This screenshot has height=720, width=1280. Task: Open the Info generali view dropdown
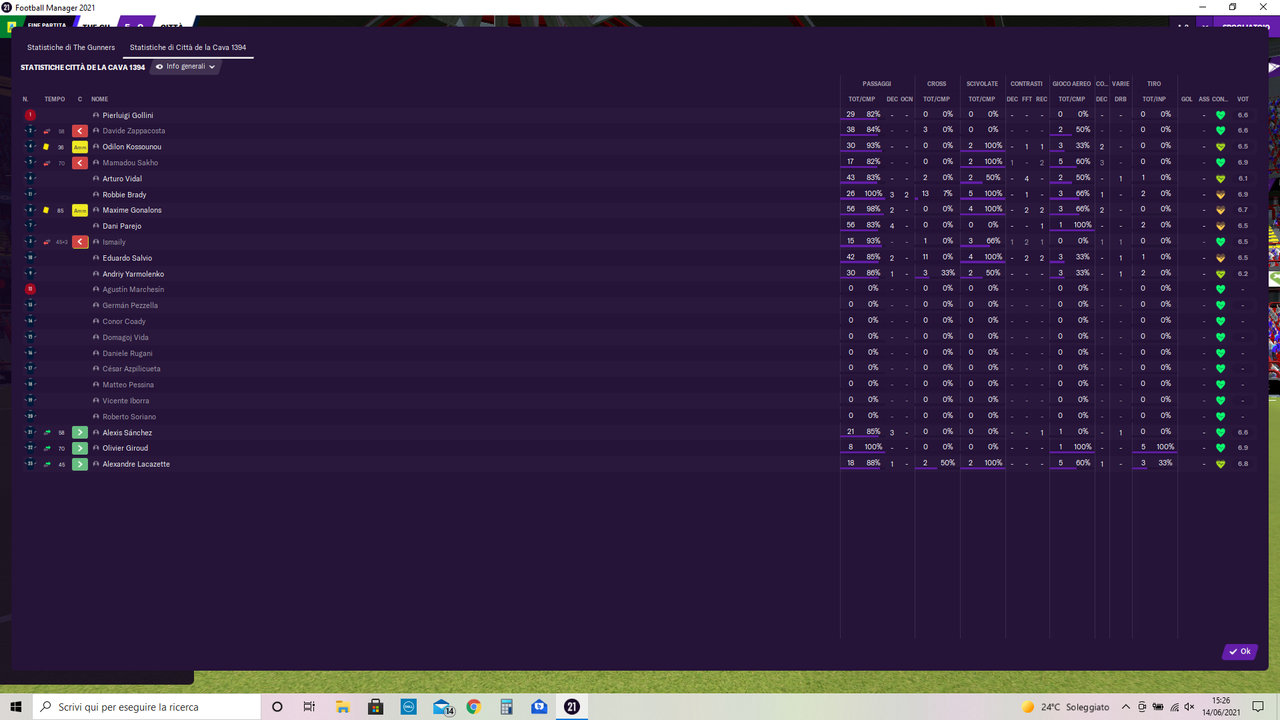[x=185, y=67]
